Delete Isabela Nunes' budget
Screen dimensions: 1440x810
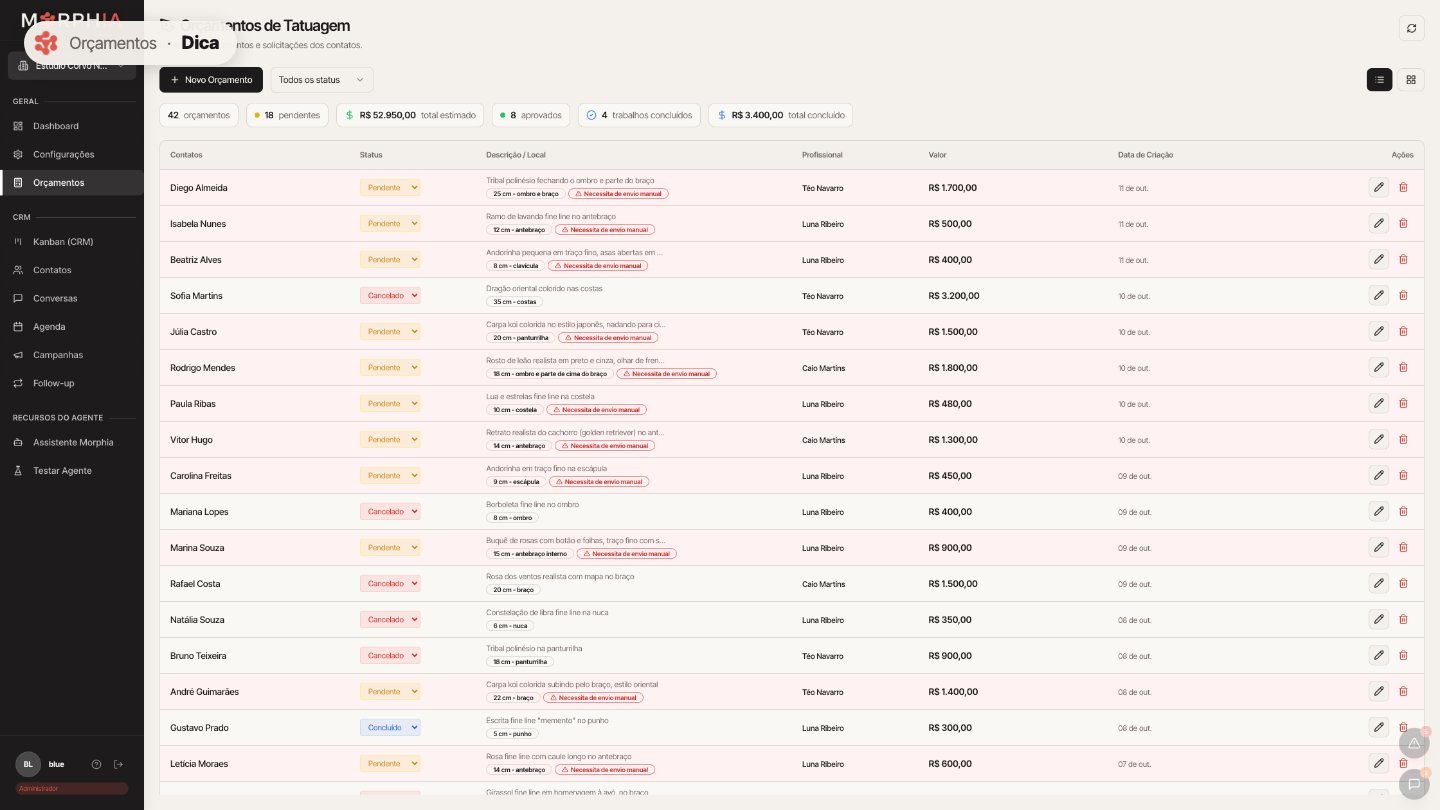click(1403, 223)
